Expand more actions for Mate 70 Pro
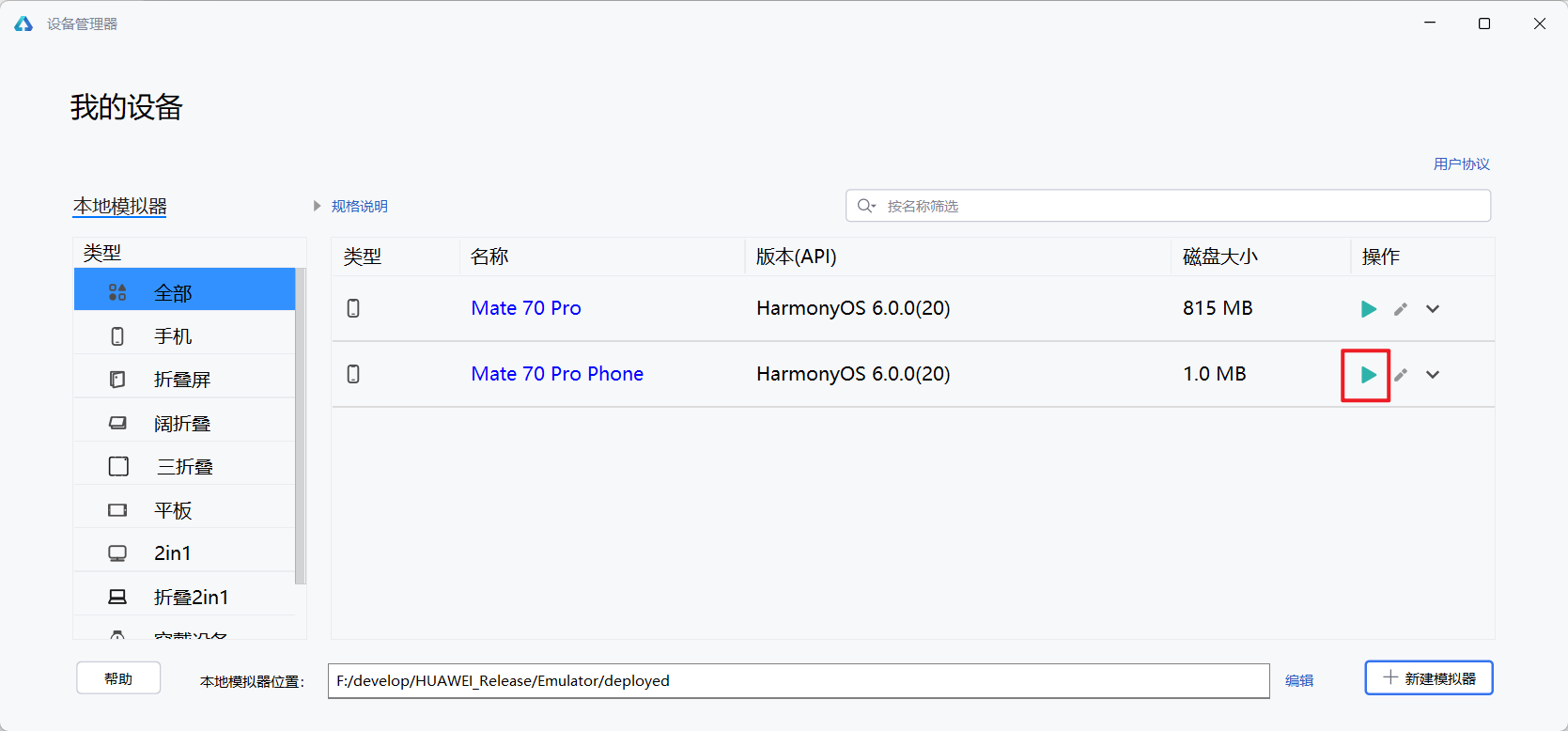The width and height of the screenshot is (1568, 731). [x=1433, y=309]
